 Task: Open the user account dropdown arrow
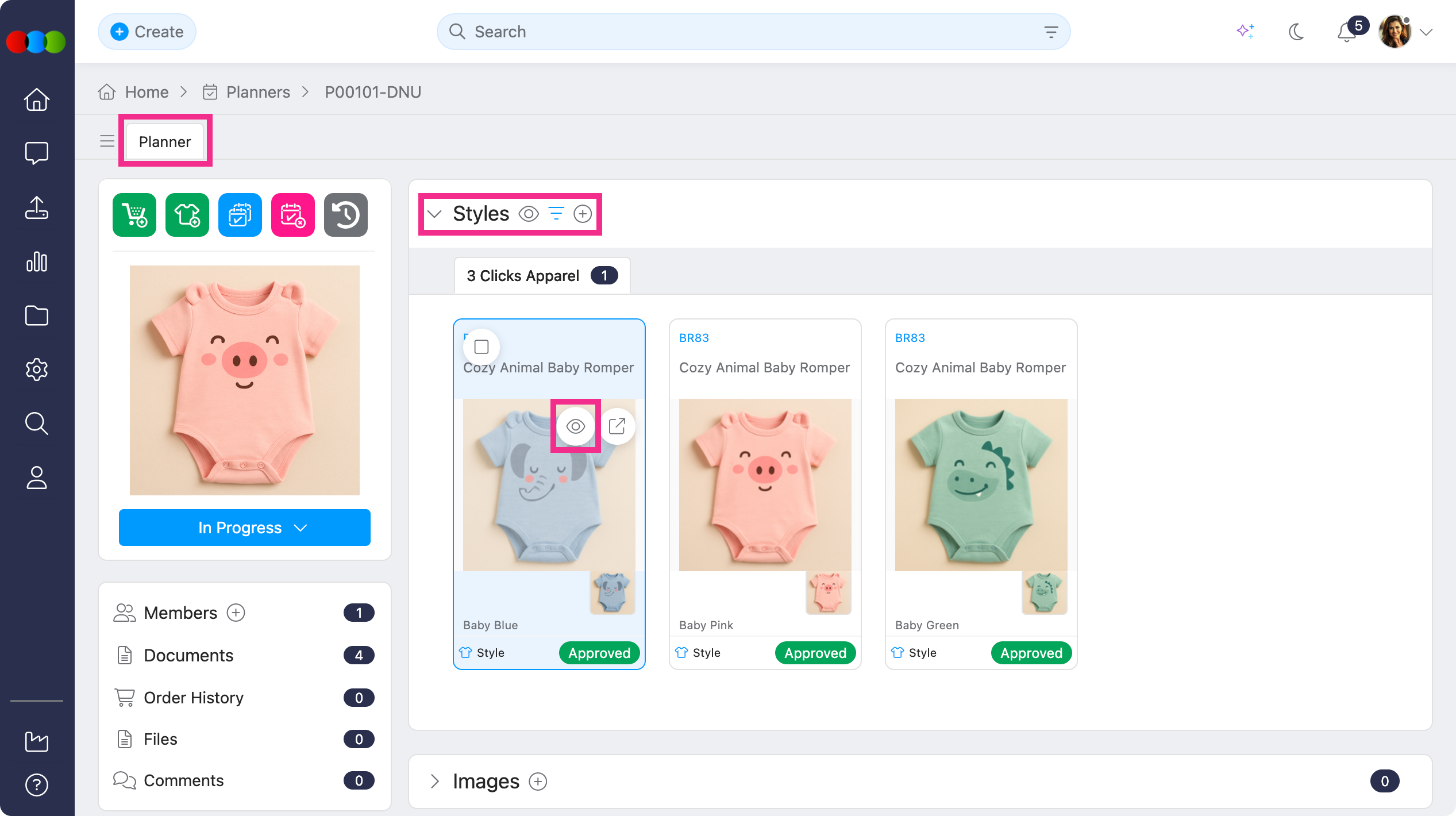(x=1426, y=32)
